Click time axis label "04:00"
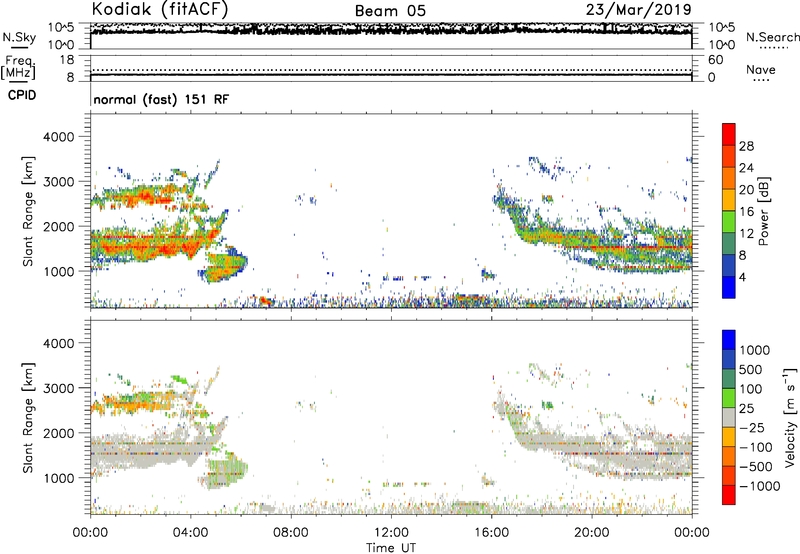Screen dimensions: 800x554 point(190,533)
